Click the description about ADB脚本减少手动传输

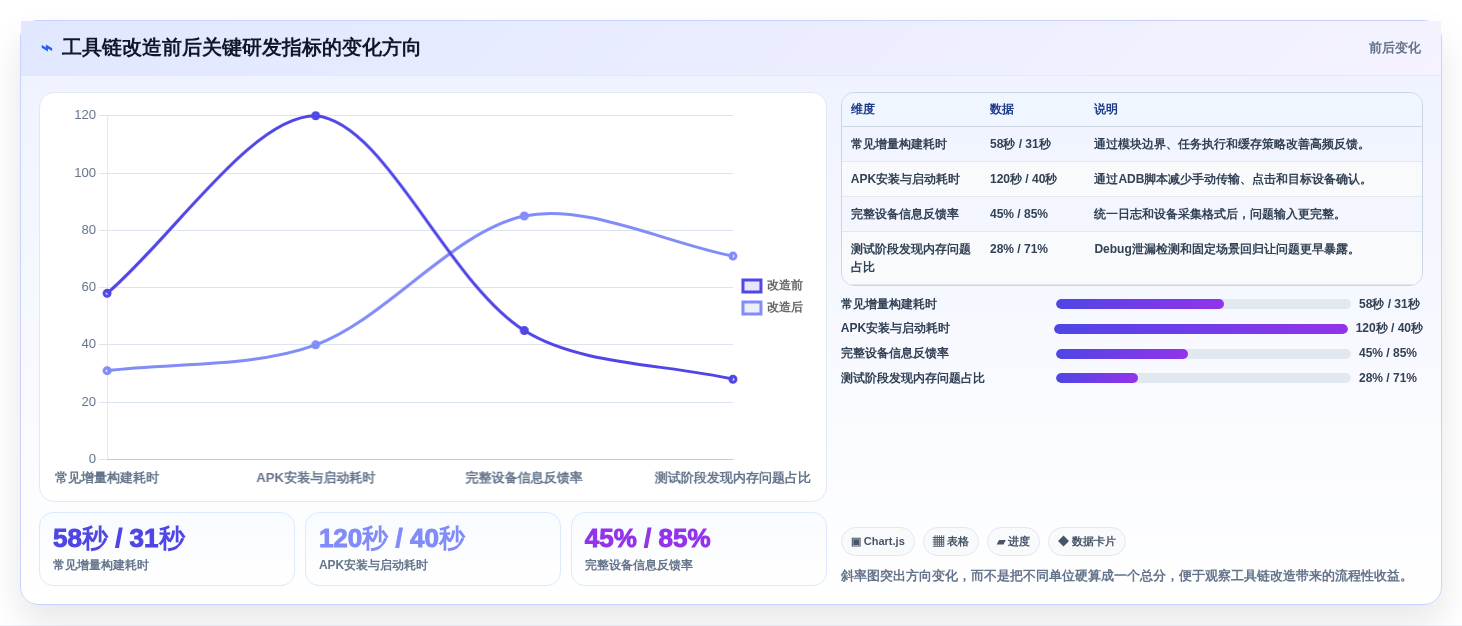1232,179
